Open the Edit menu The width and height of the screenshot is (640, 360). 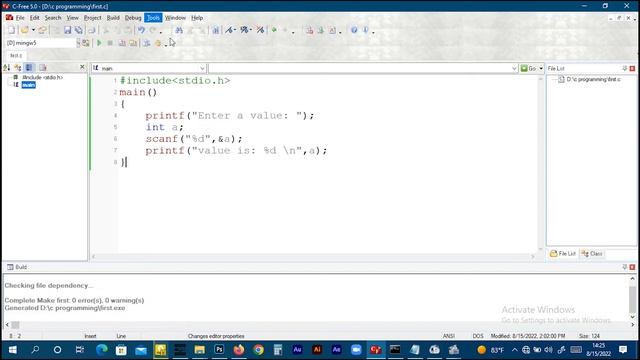[35, 18]
